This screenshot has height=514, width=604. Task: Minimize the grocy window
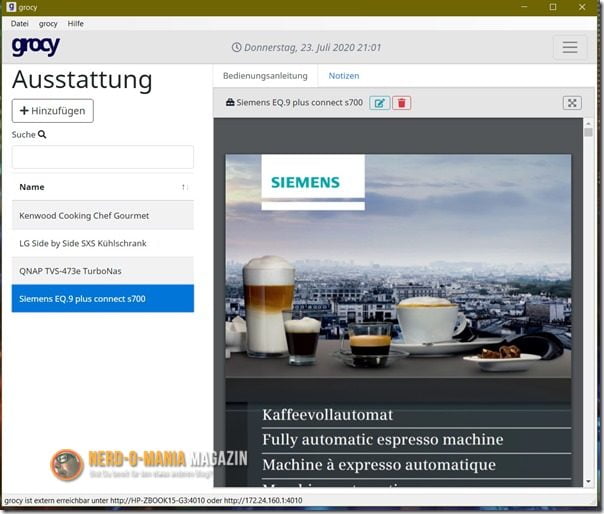(x=524, y=7)
